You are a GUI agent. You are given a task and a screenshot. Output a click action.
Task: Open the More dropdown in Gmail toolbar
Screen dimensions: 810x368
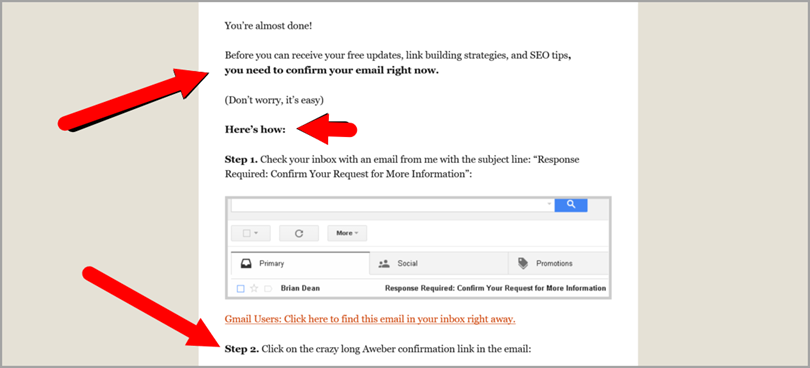click(347, 233)
